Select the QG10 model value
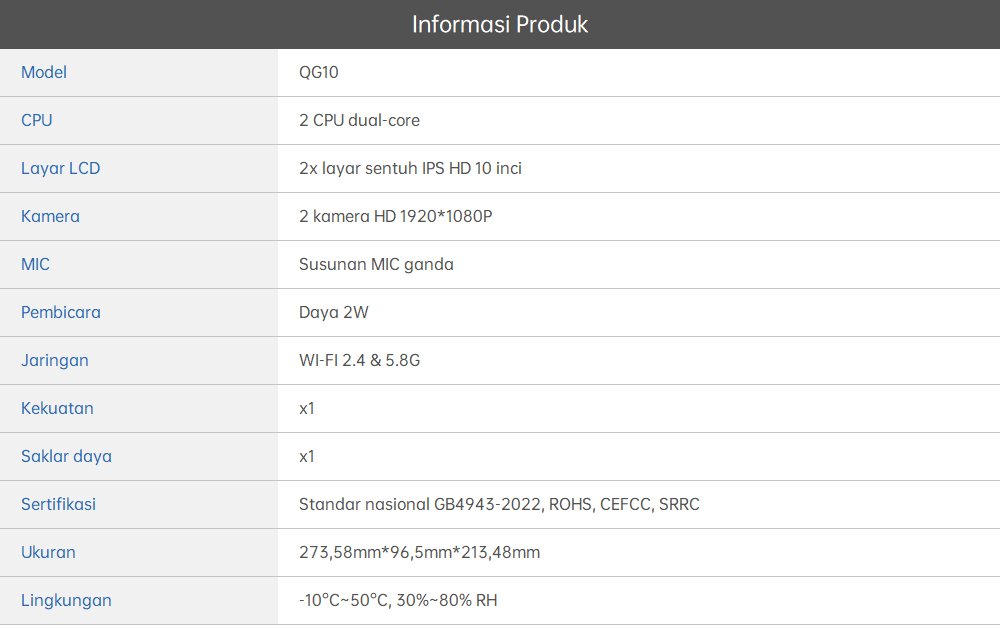 [x=319, y=72]
